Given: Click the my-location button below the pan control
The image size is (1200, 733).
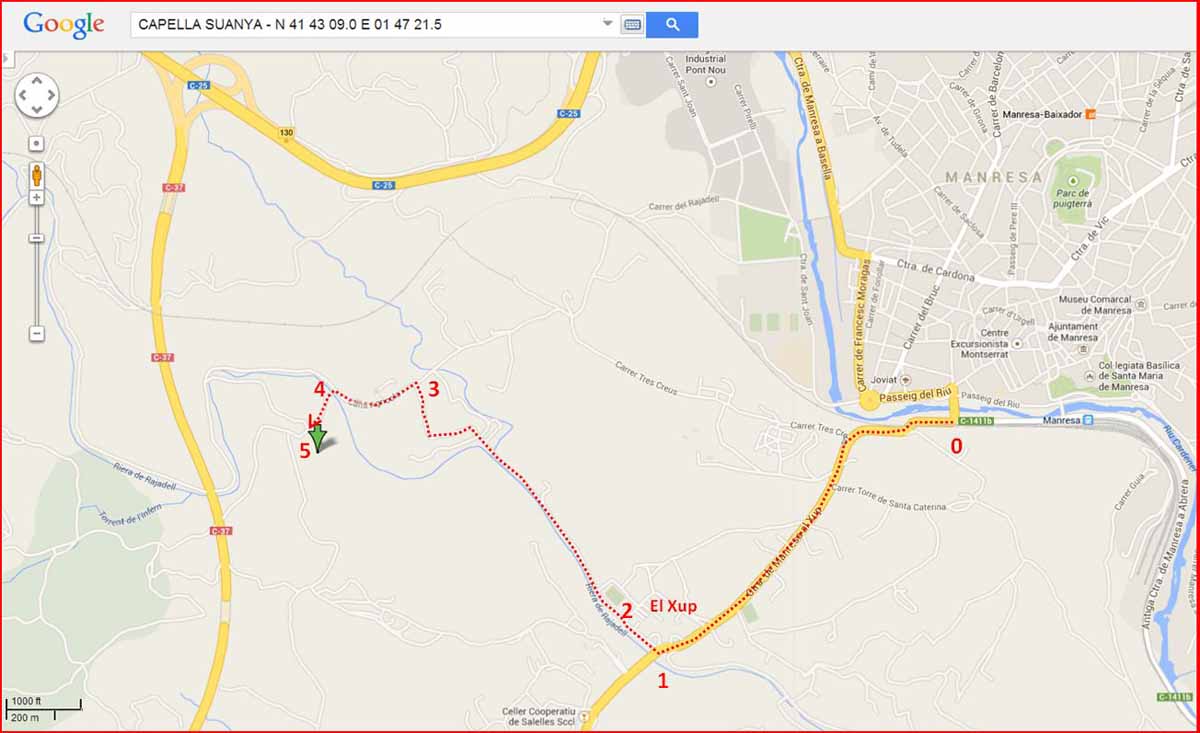Looking at the screenshot, I should tap(37, 144).
